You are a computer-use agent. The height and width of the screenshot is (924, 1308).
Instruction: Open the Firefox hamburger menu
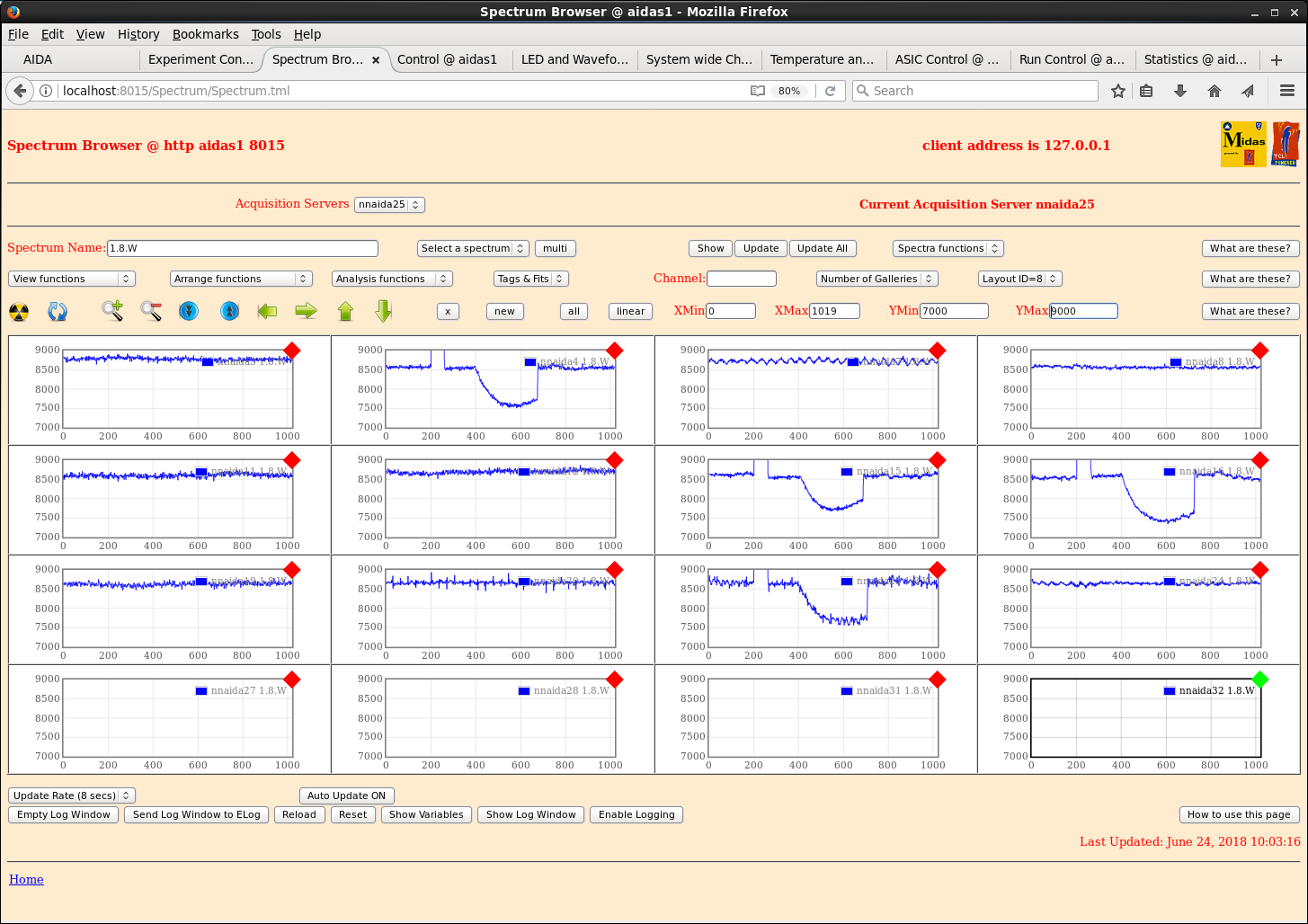tap(1287, 91)
